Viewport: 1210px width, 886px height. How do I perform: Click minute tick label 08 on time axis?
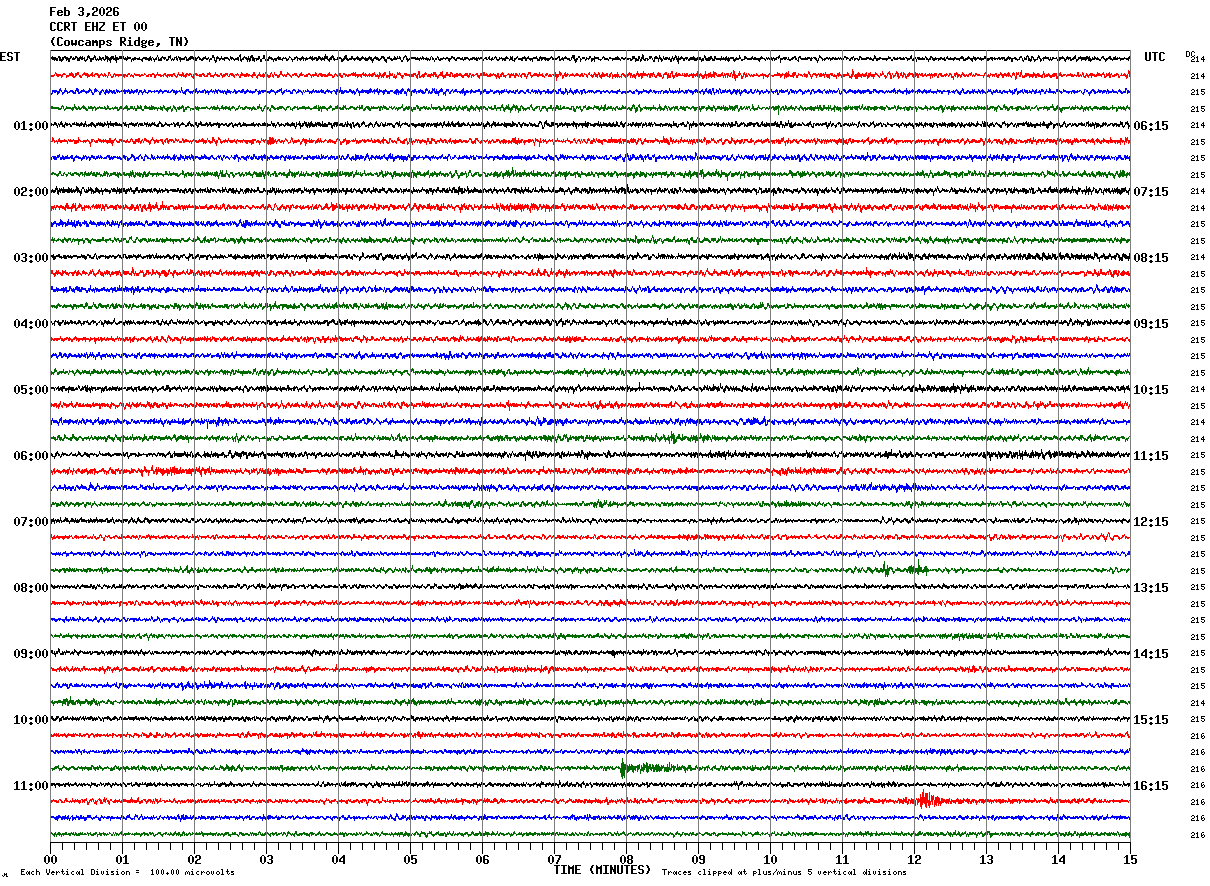point(626,859)
